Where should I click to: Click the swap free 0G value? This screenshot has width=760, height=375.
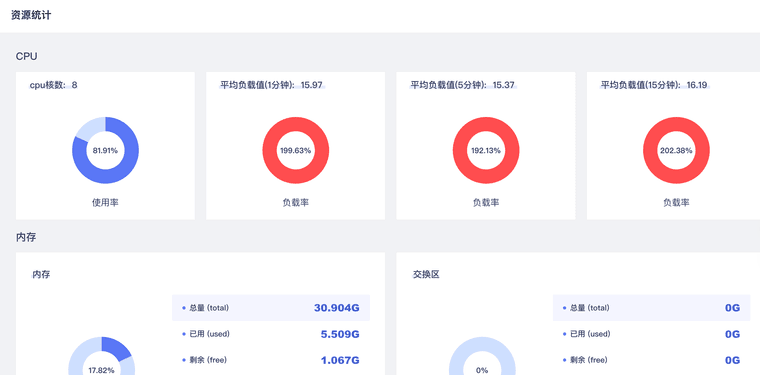tap(732, 360)
